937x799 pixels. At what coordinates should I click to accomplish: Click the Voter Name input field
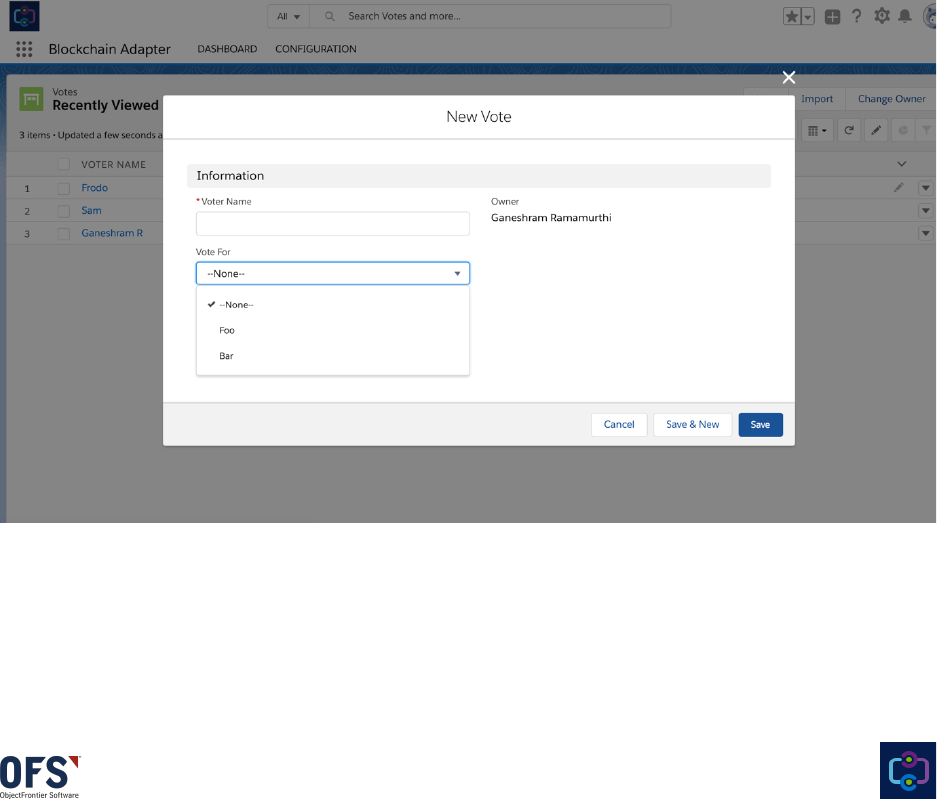333,224
